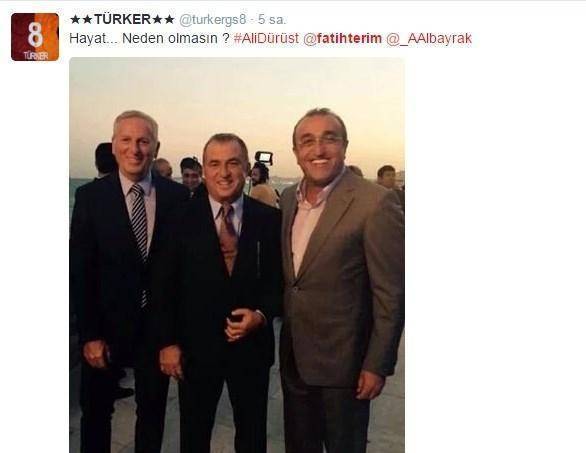Visit the @_AAlbayrak mention
586x453 pixels.
coord(429,38)
